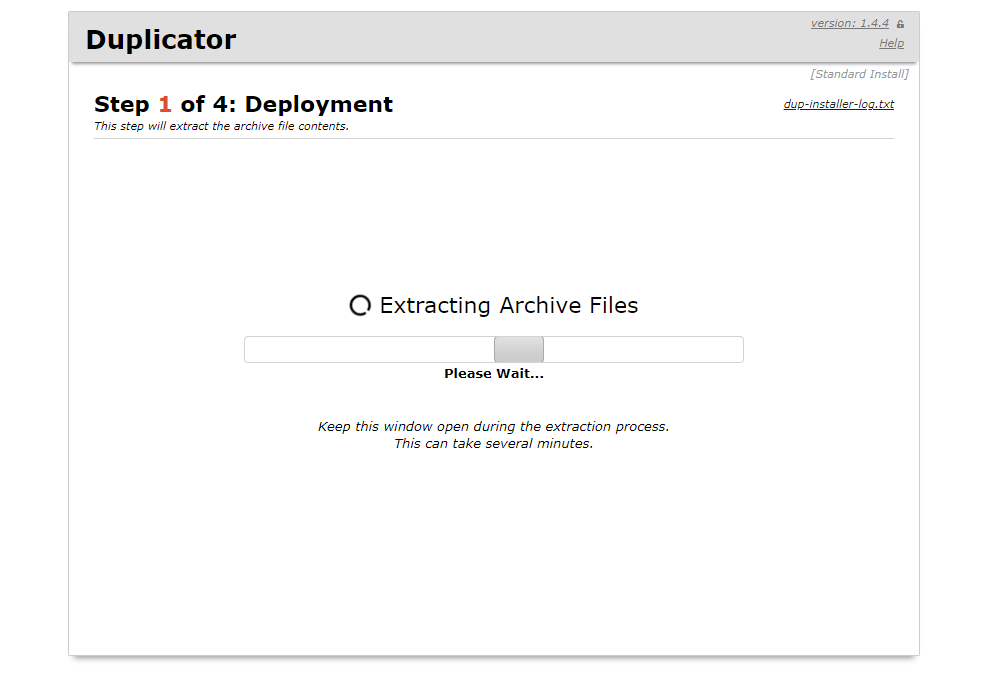Click 'This step will extract the archive' subtitle
Screen dimensions: 997x673
(221, 126)
